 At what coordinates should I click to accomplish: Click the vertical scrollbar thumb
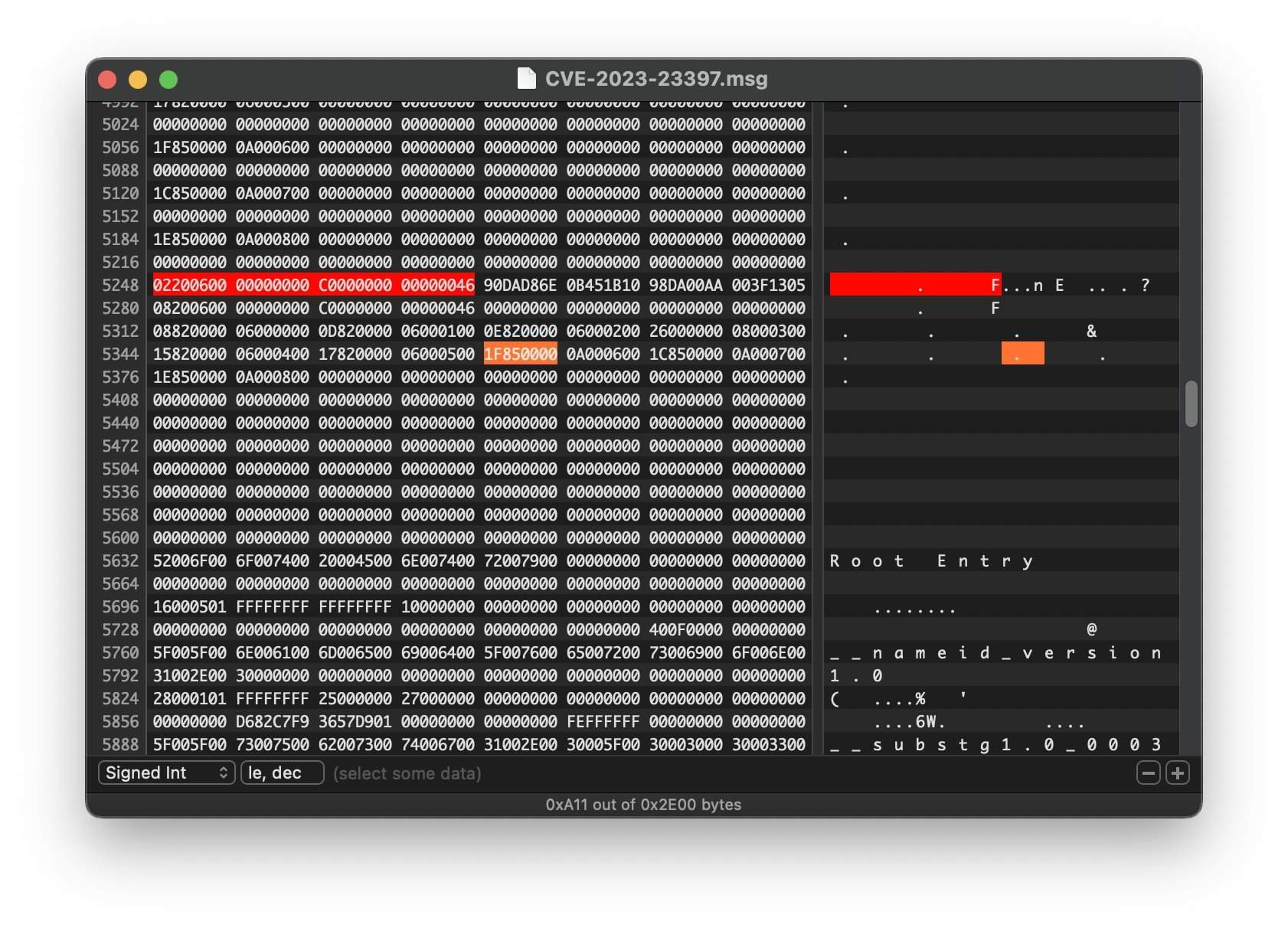click(1191, 403)
